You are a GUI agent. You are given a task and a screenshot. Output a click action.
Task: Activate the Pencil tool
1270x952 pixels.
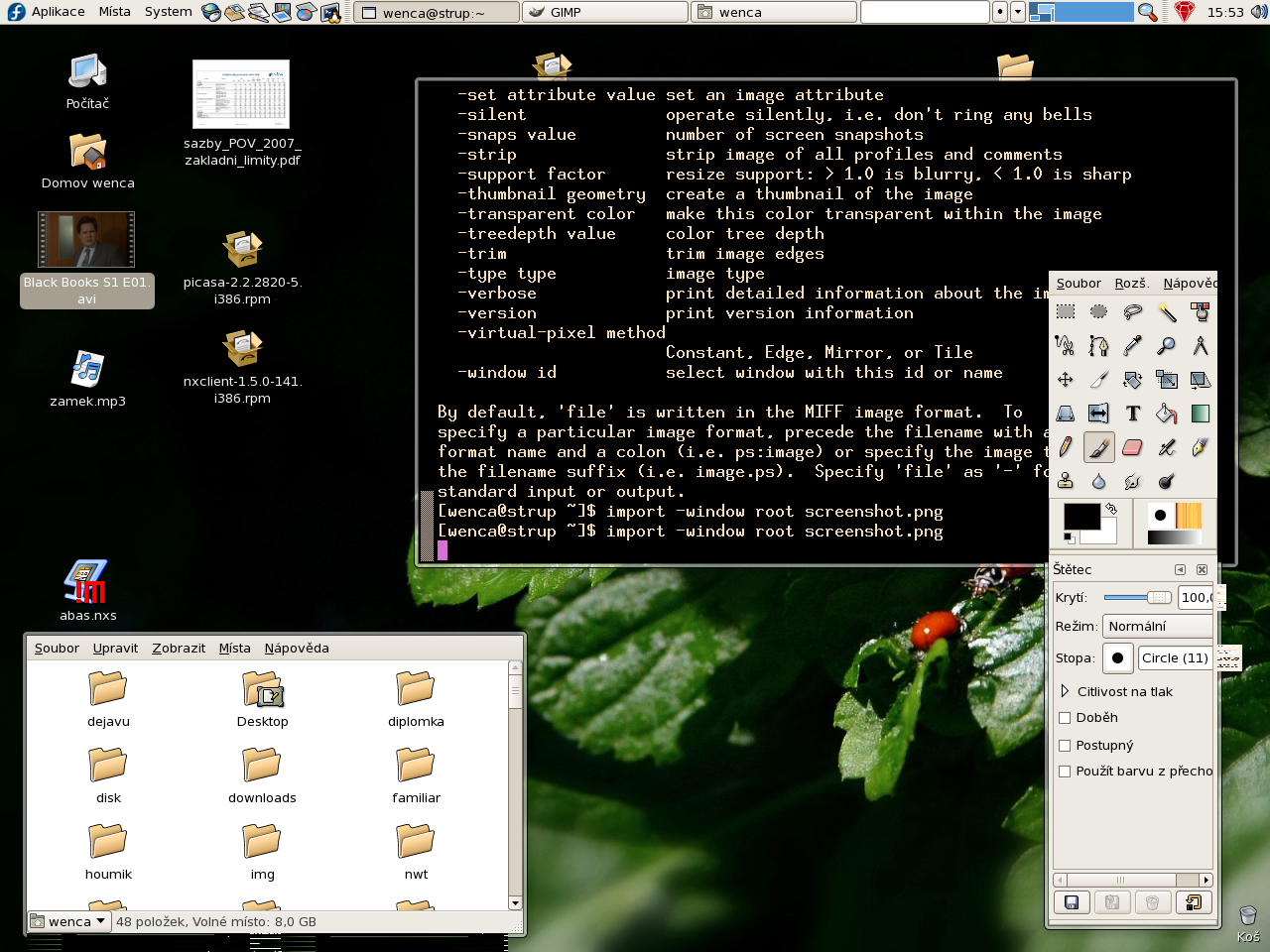[1066, 447]
